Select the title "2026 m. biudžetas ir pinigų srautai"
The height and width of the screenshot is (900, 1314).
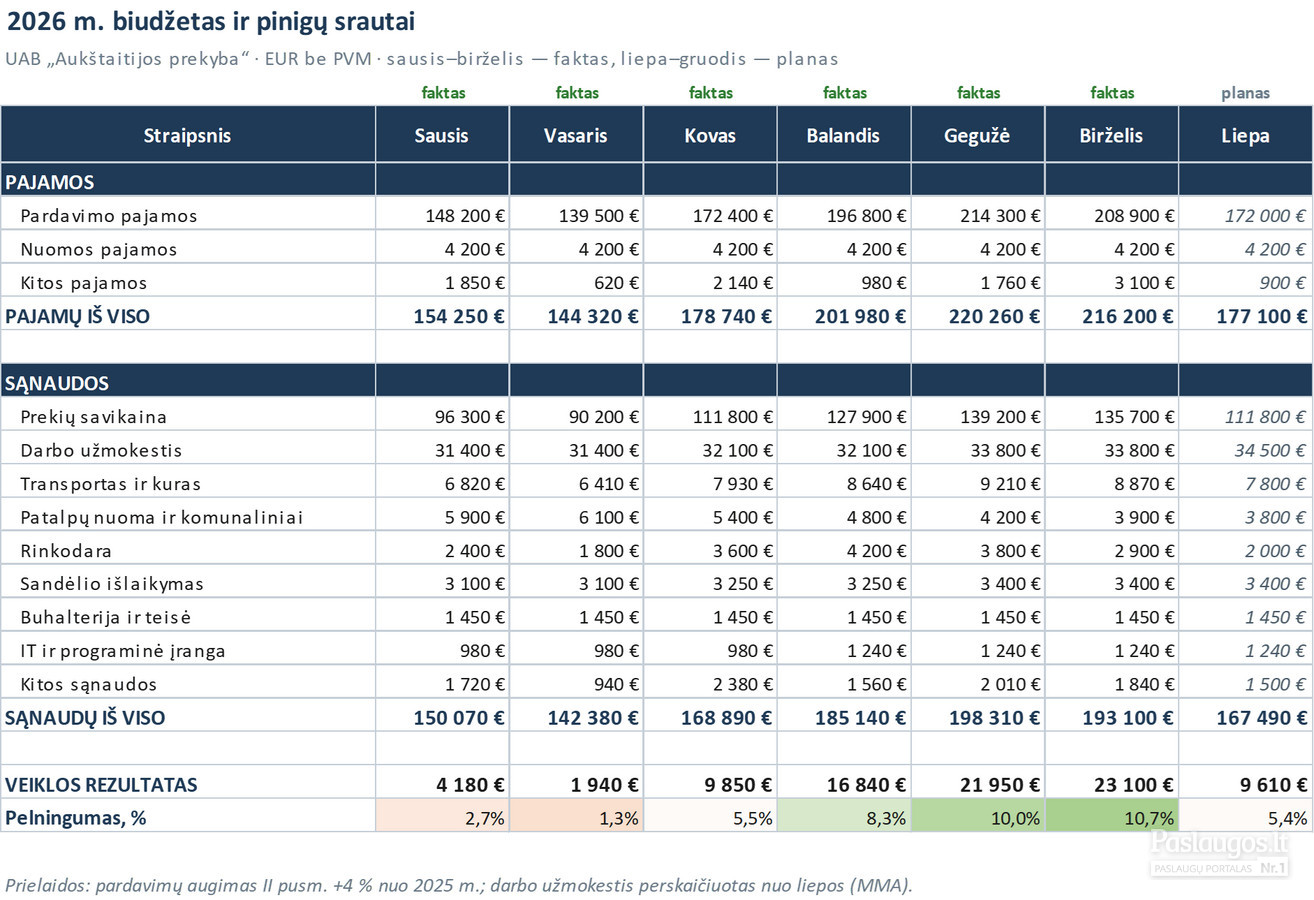211,21
